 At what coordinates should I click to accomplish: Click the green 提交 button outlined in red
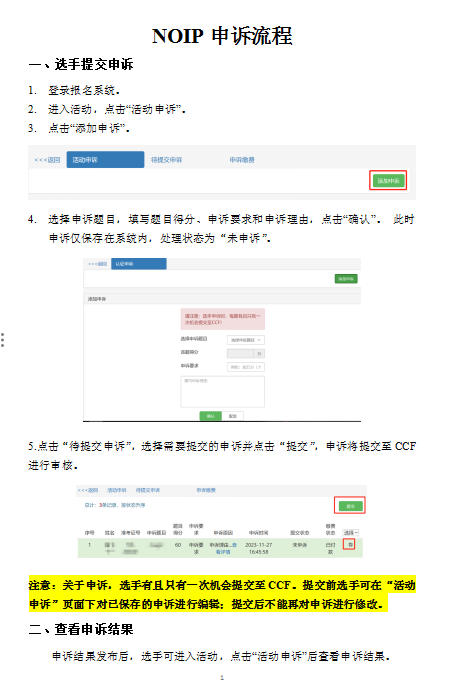[x=350, y=506]
